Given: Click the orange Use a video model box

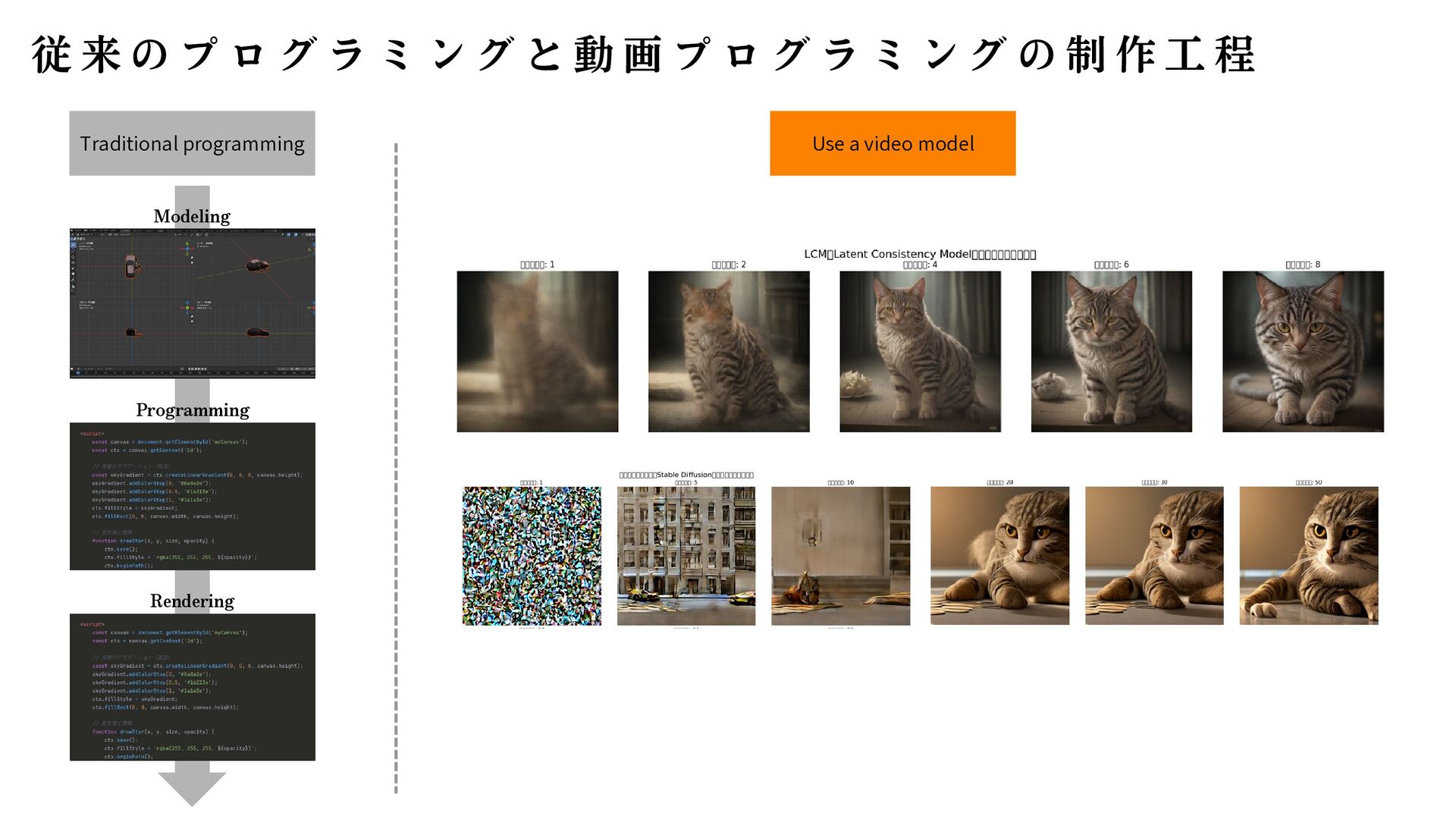Looking at the screenshot, I should [x=893, y=143].
